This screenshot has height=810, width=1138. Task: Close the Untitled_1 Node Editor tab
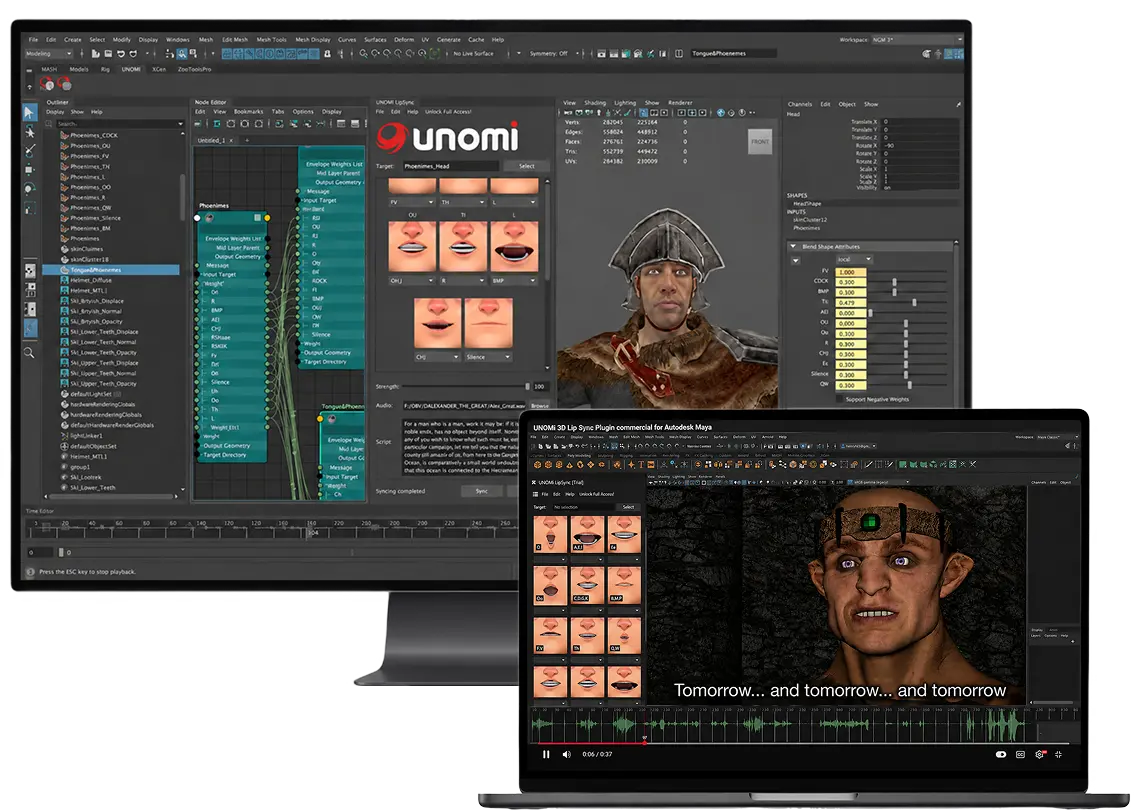tap(232, 140)
